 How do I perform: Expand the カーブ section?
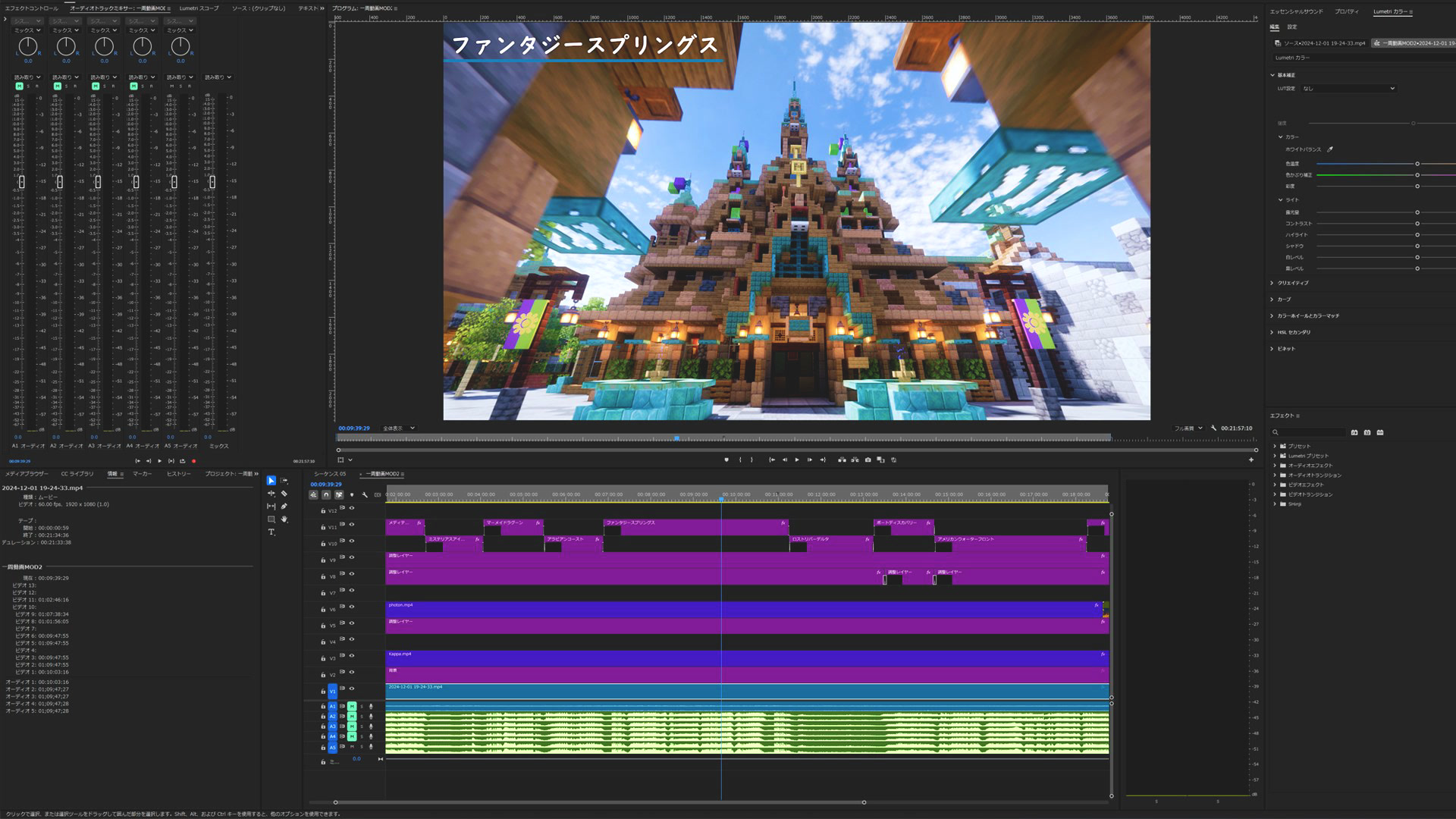[x=1272, y=300]
